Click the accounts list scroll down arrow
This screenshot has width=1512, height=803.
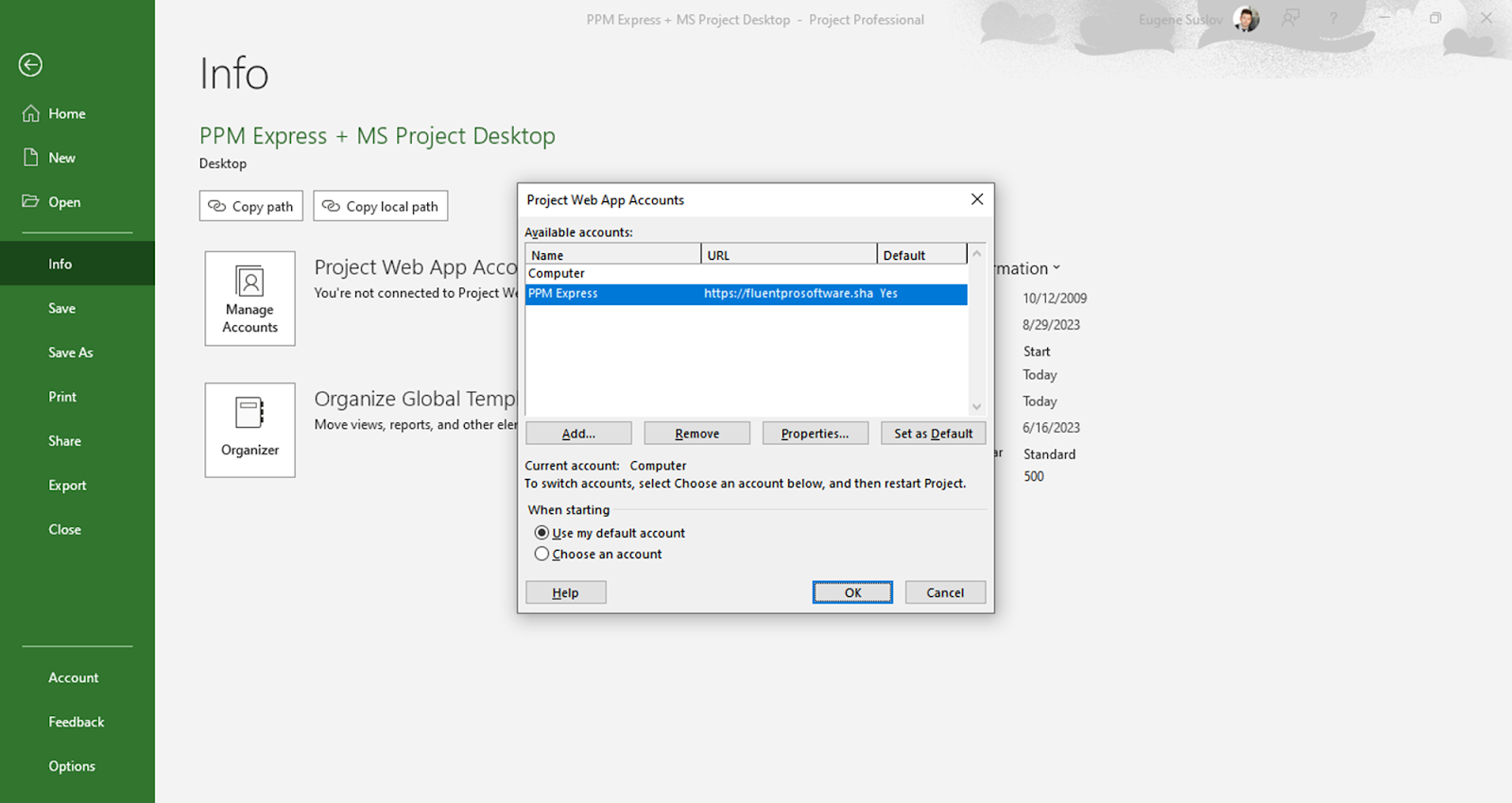point(977,406)
